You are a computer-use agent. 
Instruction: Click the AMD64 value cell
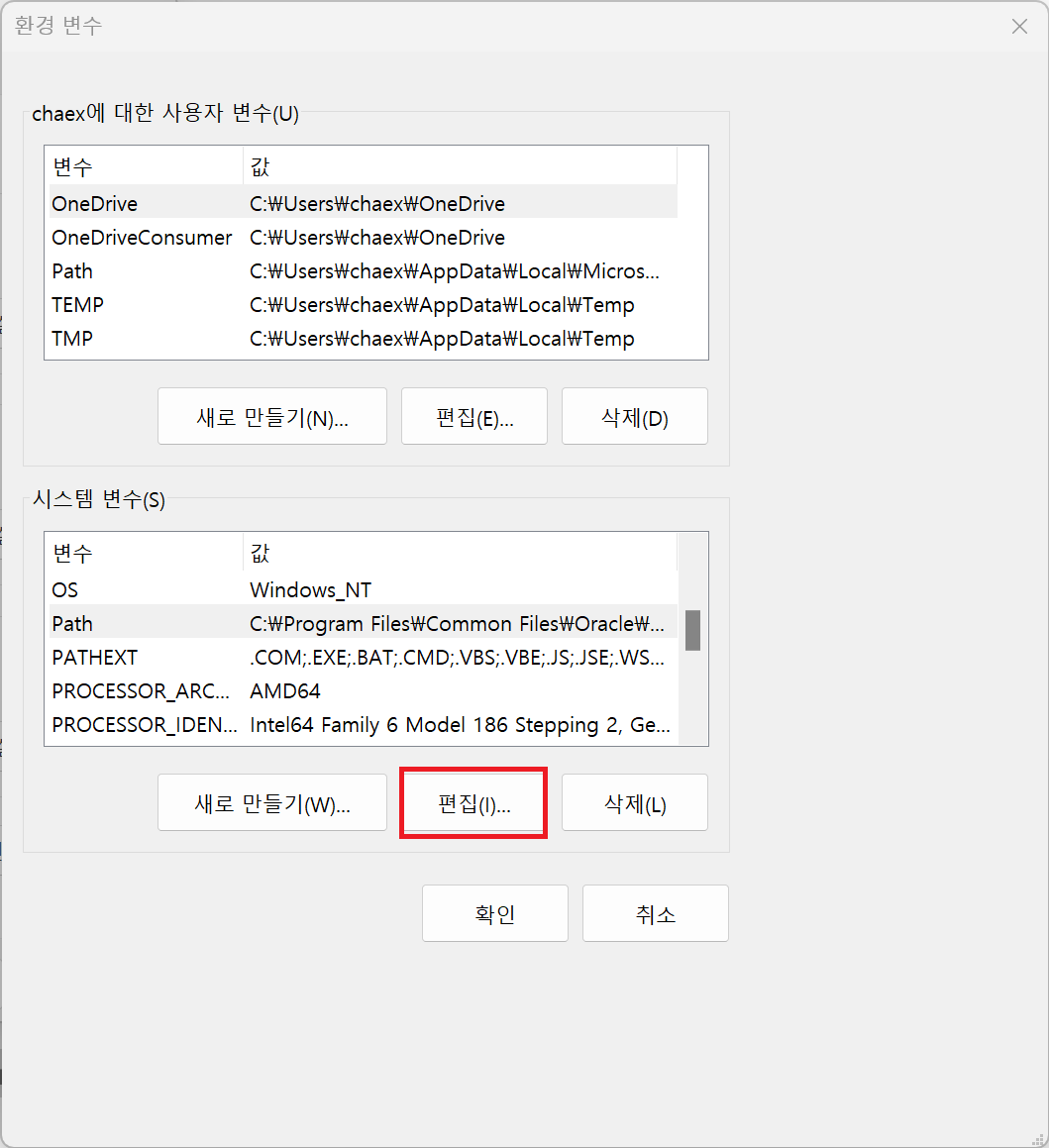(284, 691)
